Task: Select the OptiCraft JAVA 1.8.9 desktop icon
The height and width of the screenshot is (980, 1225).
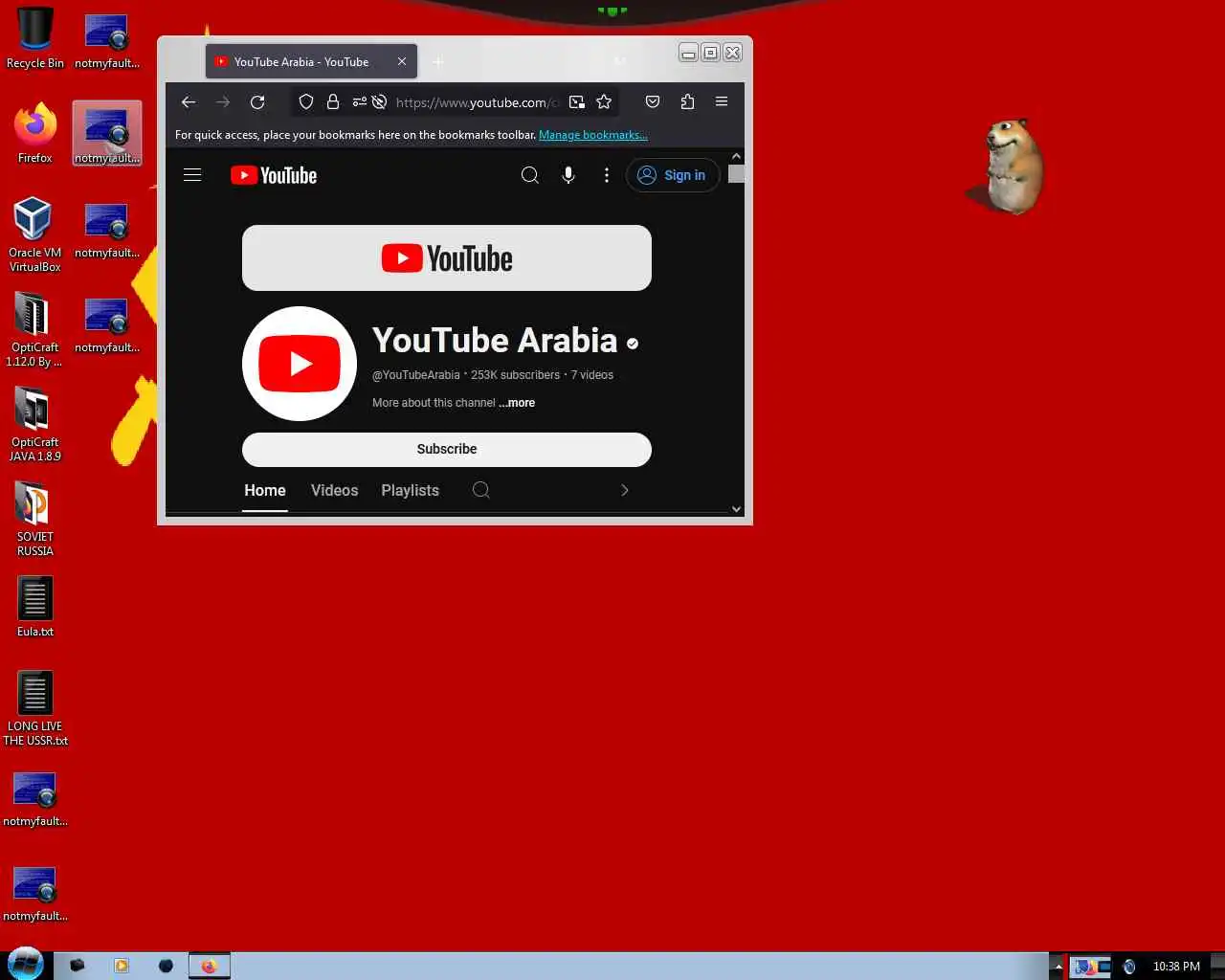Action: (x=35, y=424)
